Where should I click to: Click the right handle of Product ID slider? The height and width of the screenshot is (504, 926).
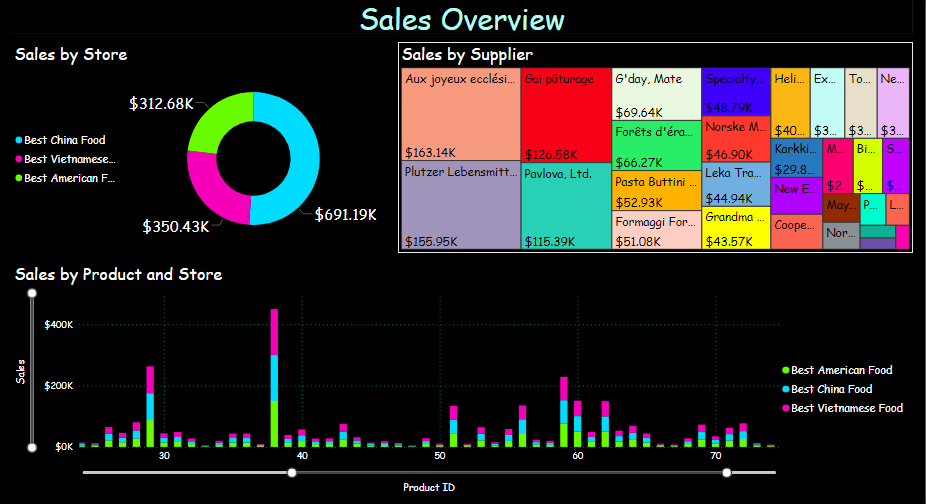pyautogui.click(x=727, y=472)
